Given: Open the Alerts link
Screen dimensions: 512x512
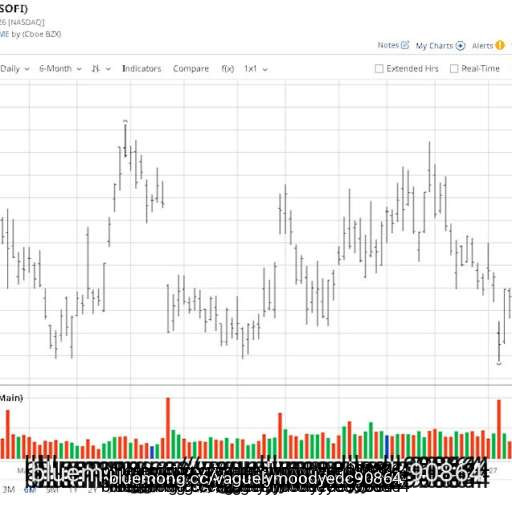Looking at the screenshot, I should [483, 45].
